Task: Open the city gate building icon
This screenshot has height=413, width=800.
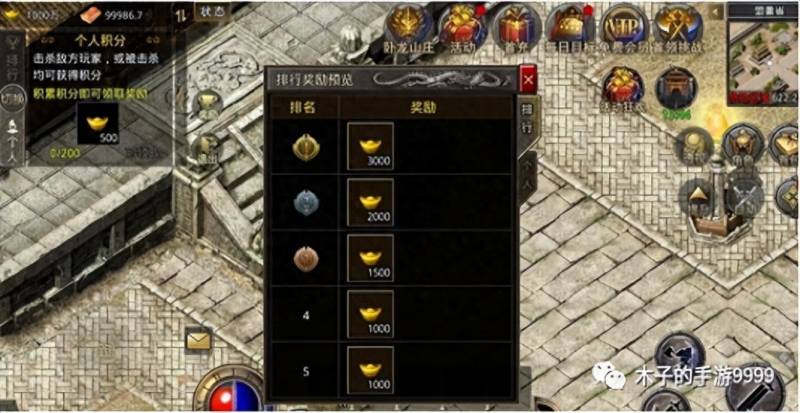Action: tap(676, 91)
